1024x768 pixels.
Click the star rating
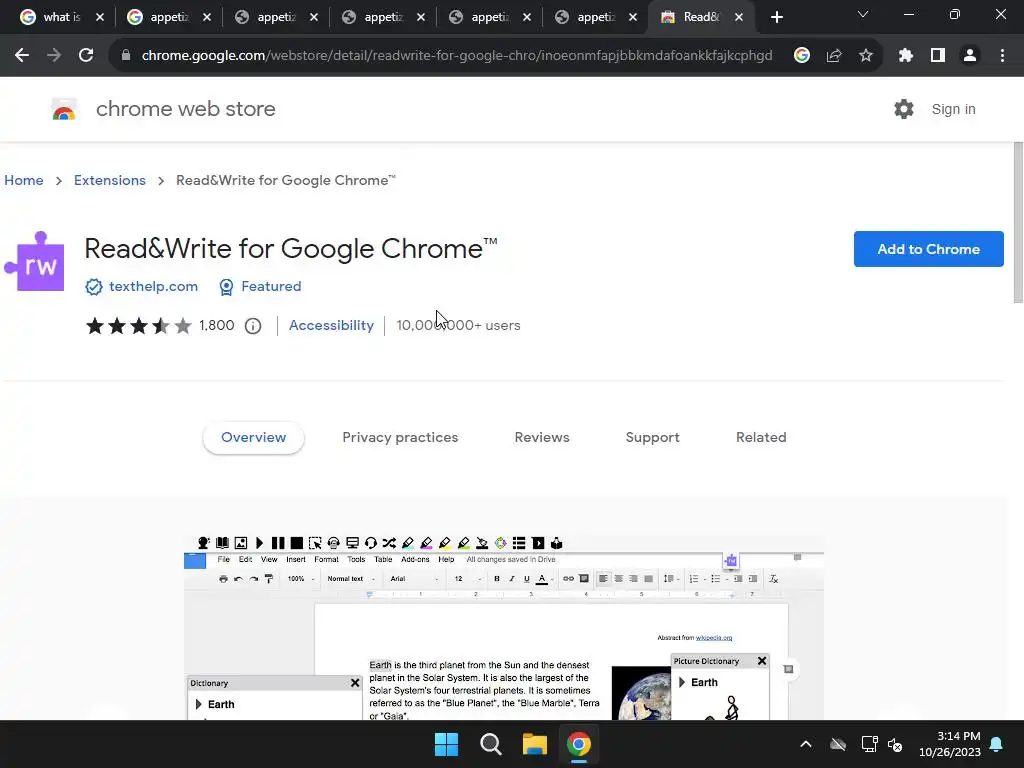coord(138,325)
